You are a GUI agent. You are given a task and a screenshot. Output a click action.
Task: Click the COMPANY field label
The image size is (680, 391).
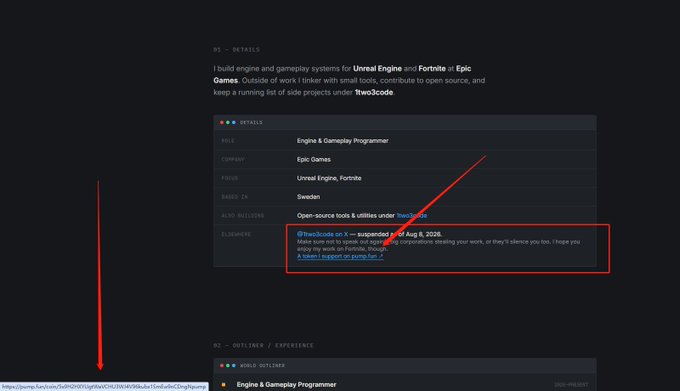click(233, 160)
